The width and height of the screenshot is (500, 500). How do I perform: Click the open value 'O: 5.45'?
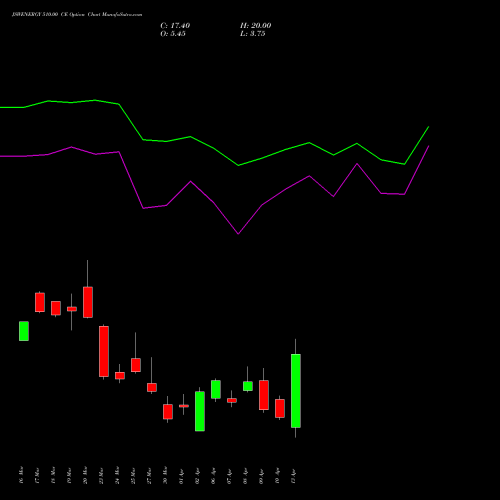(173, 34)
